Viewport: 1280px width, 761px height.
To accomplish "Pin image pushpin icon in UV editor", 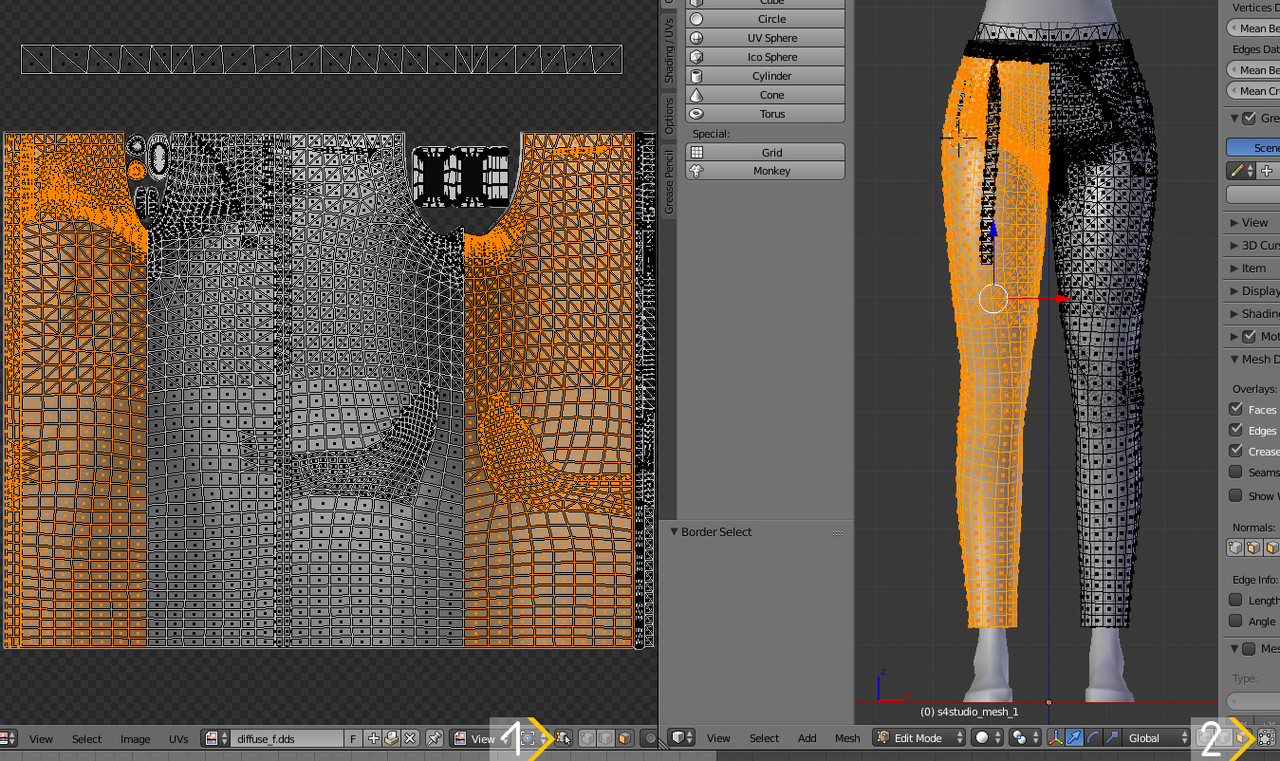I will pos(434,739).
